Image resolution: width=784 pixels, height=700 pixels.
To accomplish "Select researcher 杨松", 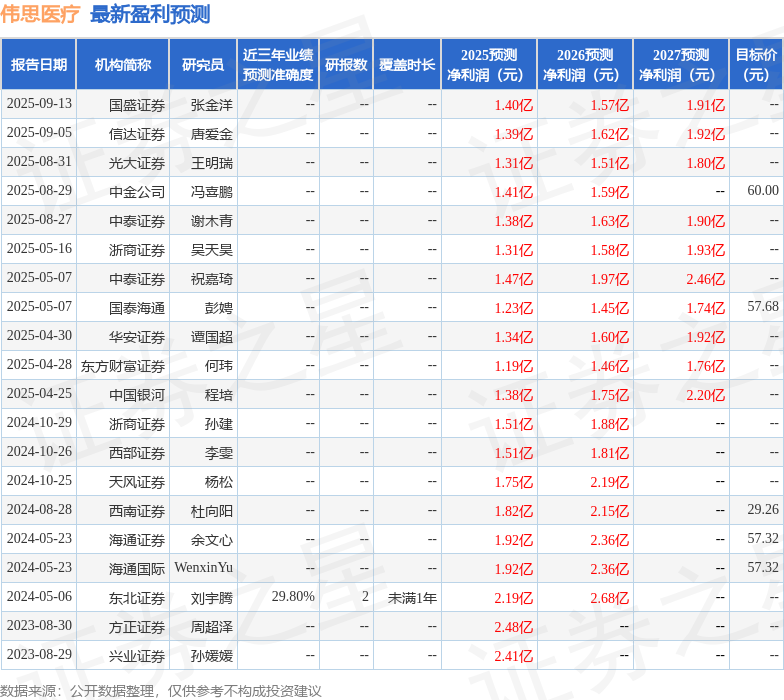I will 218,482.
